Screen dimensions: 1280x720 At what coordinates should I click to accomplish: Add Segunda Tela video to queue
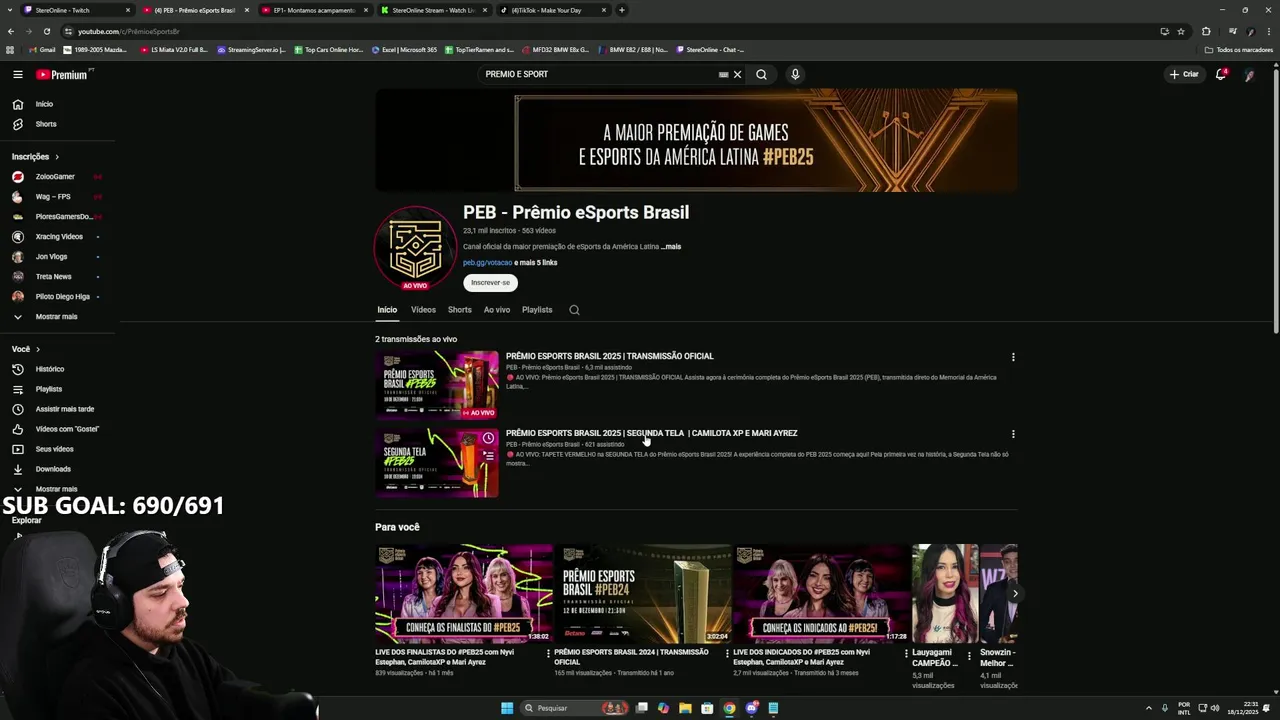488,456
